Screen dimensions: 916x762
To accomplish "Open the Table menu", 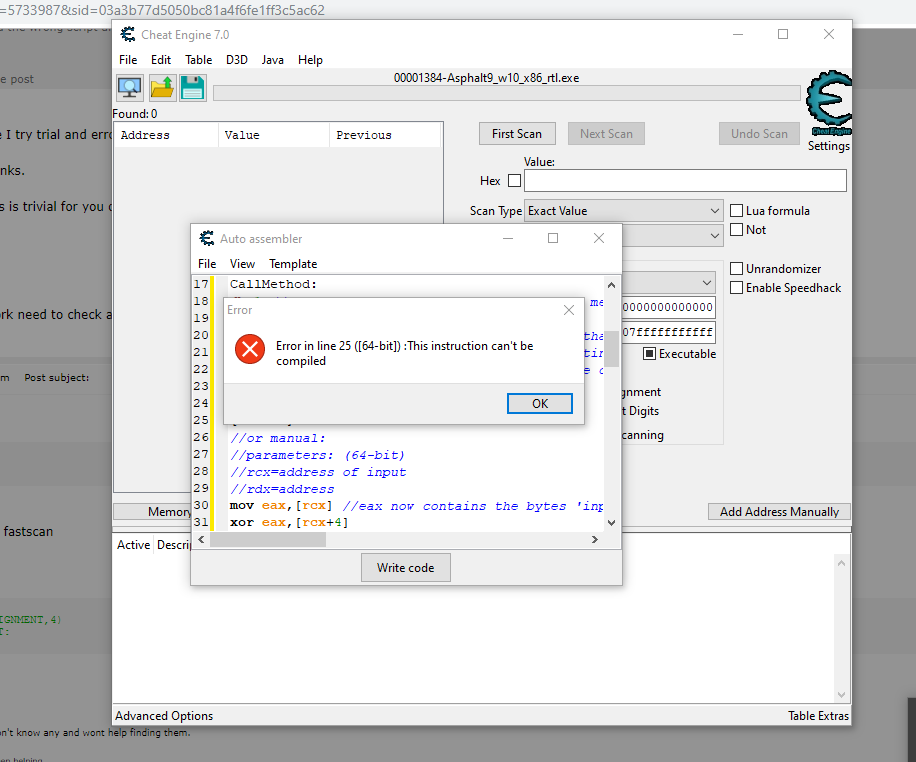I will 198,60.
